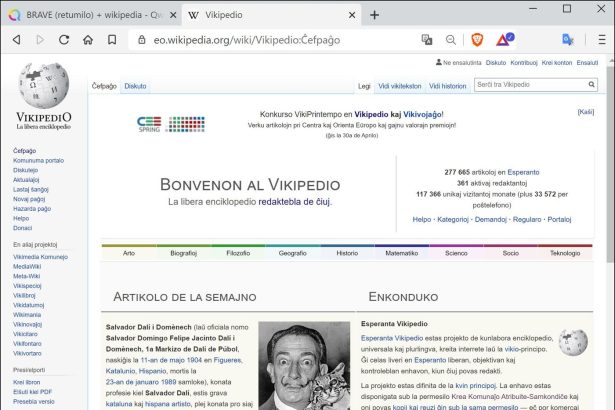This screenshot has height=410, width=615.
Task: Open the Matematiko category
Action: [402, 253]
